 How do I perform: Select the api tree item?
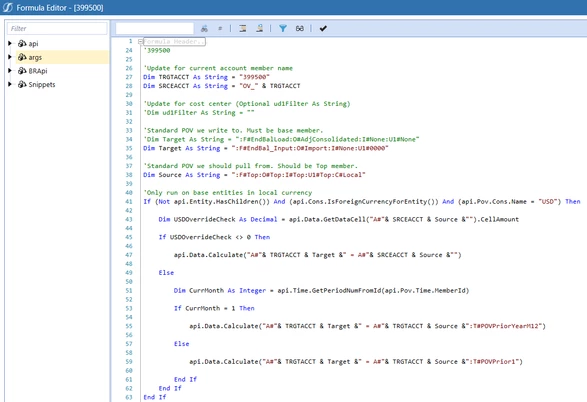(33, 44)
